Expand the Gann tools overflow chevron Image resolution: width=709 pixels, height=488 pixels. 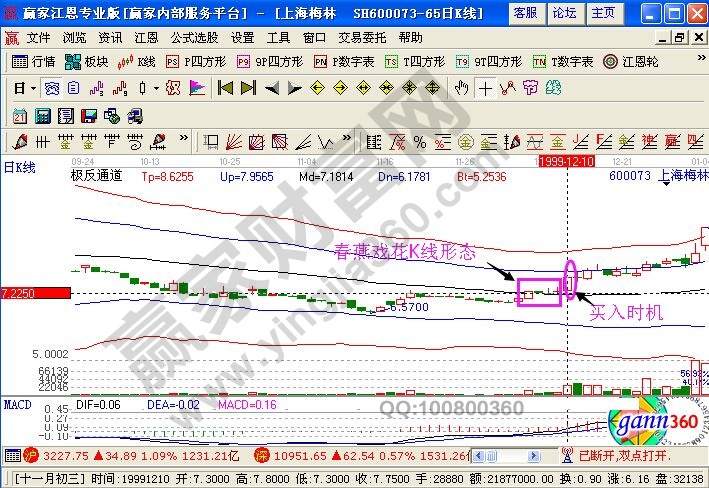tap(346, 138)
